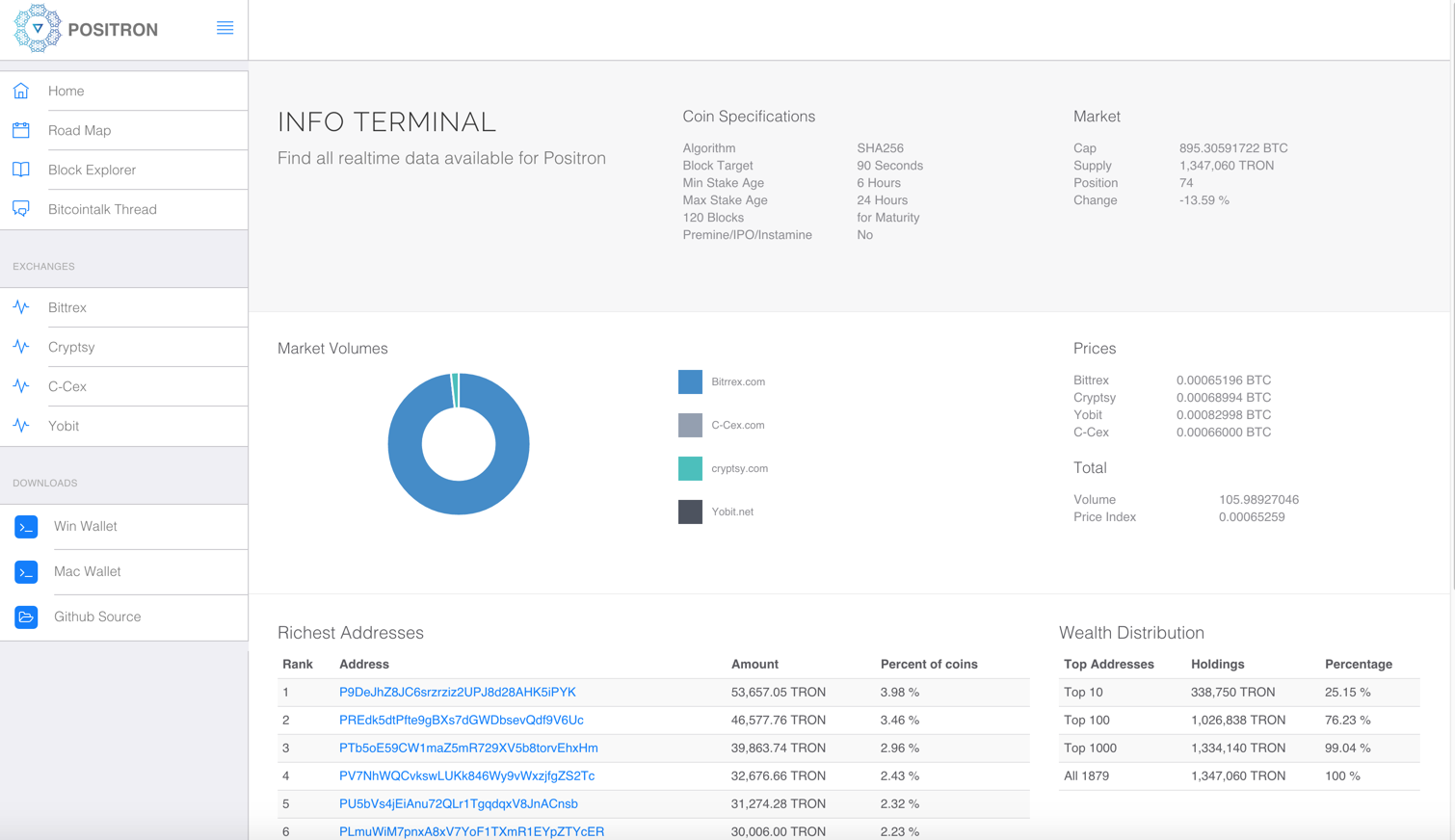Screen dimensions: 1455x840
Task: Open address PLmuWiM7pnxA8xV7YoF1TXmR1EYpZTYcER
Action: tap(472, 831)
